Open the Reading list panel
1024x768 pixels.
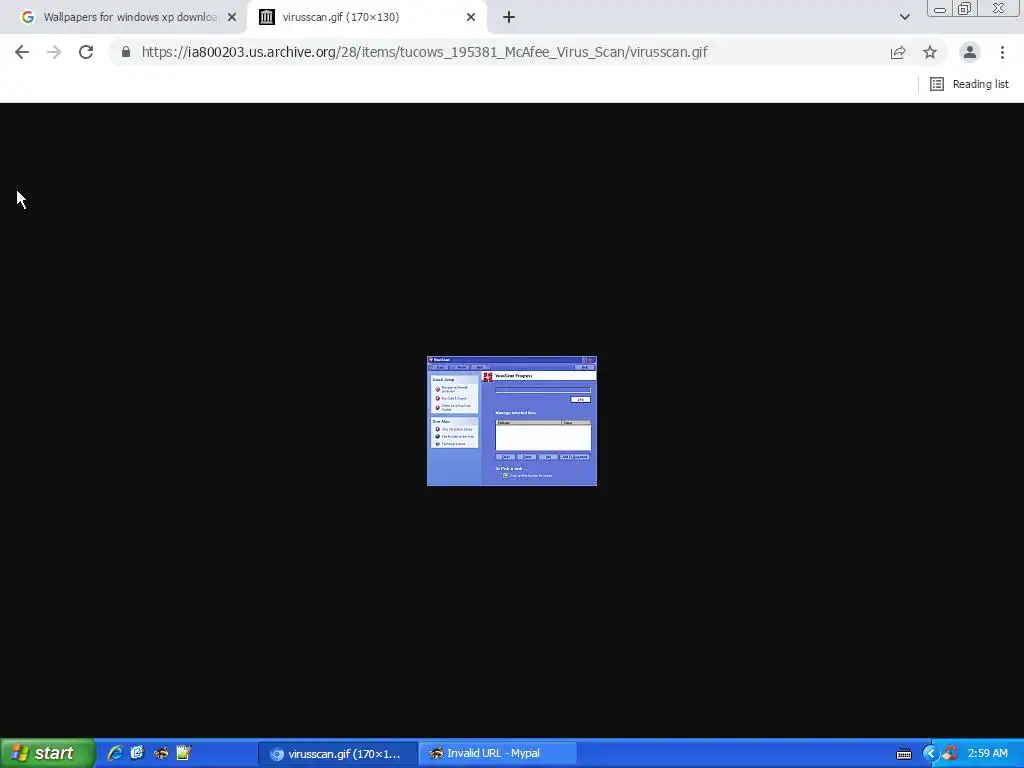tap(969, 84)
